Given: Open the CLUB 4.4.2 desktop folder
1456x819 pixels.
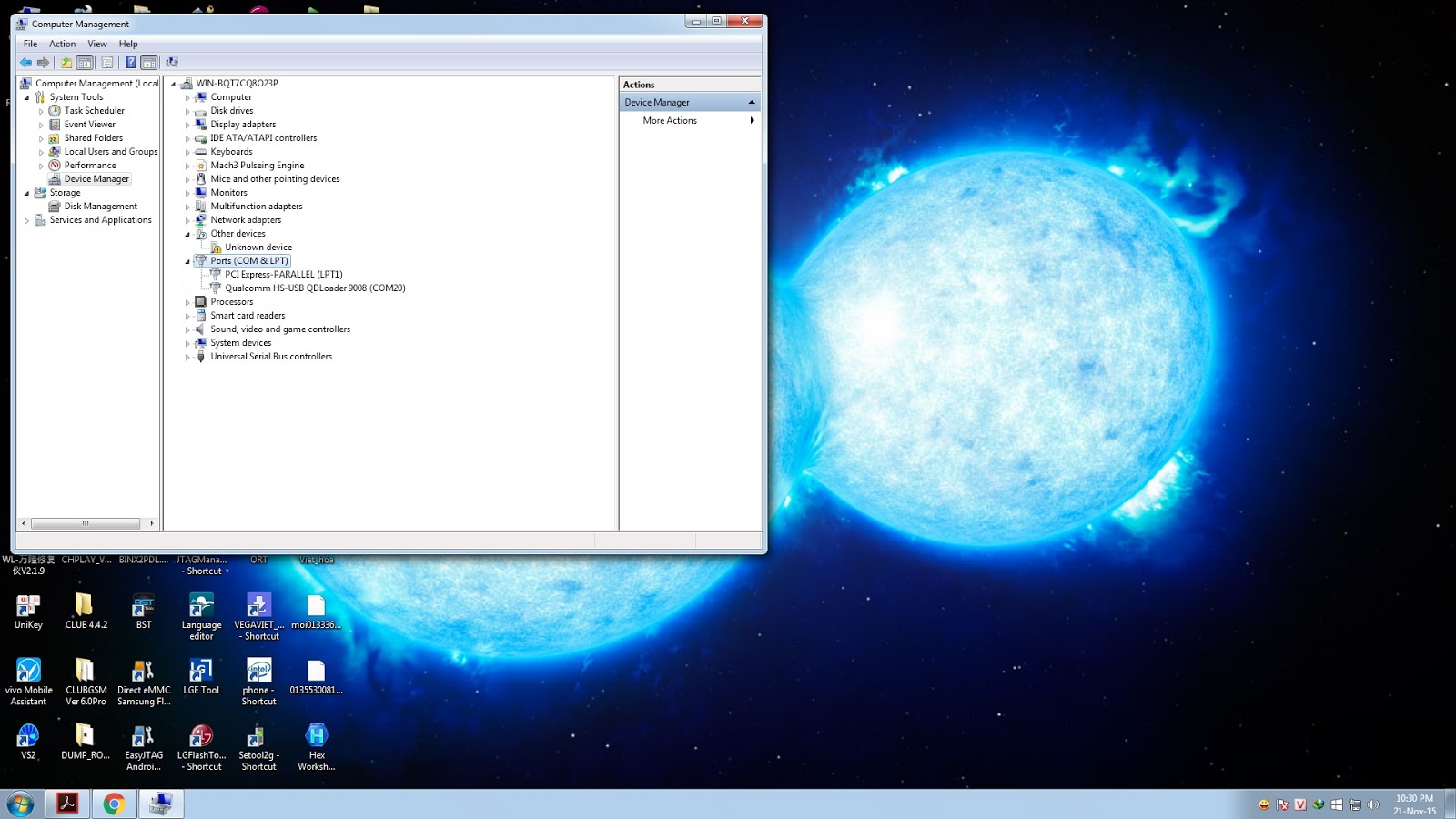Looking at the screenshot, I should click(x=86, y=612).
